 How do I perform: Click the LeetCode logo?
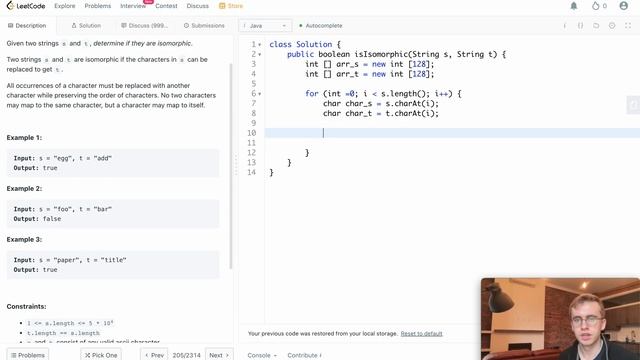[x=26, y=6]
